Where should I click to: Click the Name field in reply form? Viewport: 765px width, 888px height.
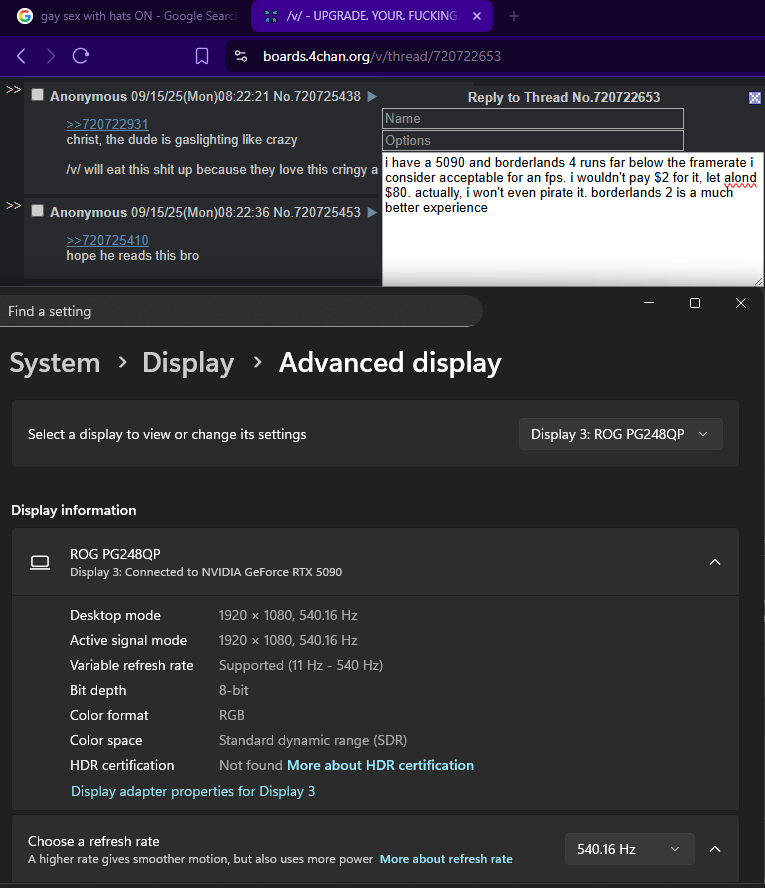[533, 118]
